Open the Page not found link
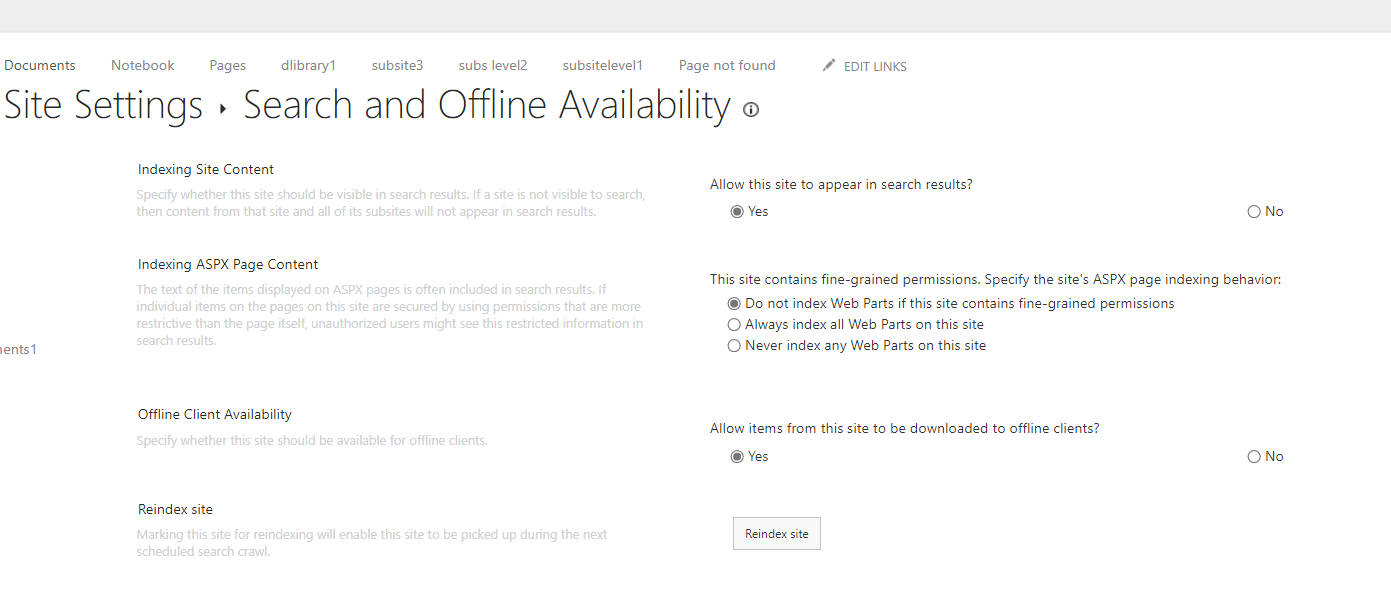Viewport: 1391px width, 601px height. coord(727,66)
